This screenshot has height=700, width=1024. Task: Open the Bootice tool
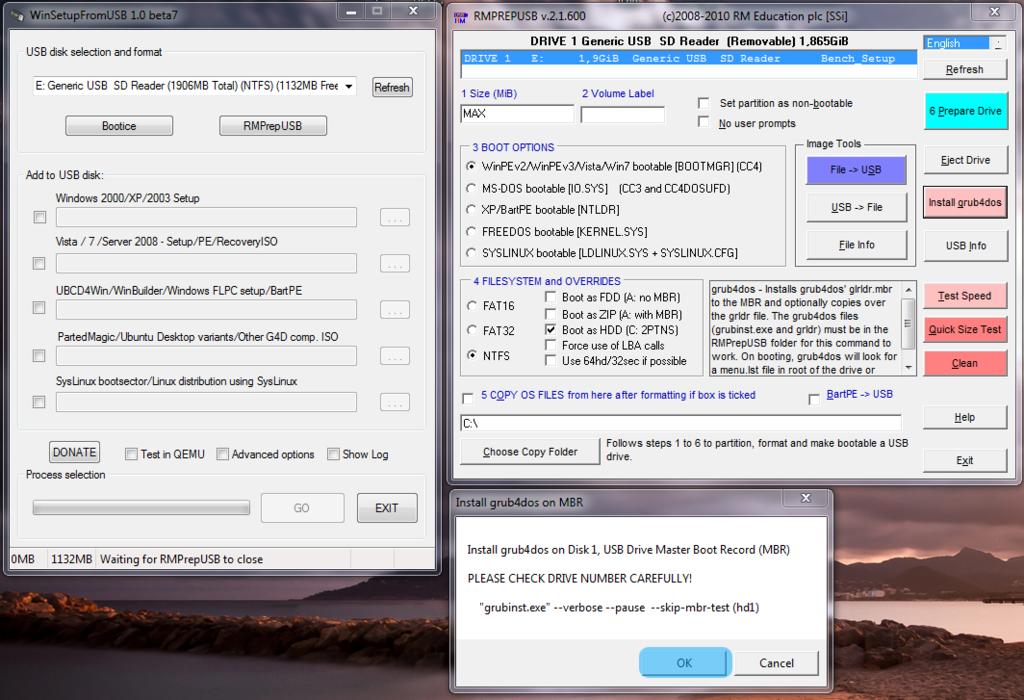point(119,126)
